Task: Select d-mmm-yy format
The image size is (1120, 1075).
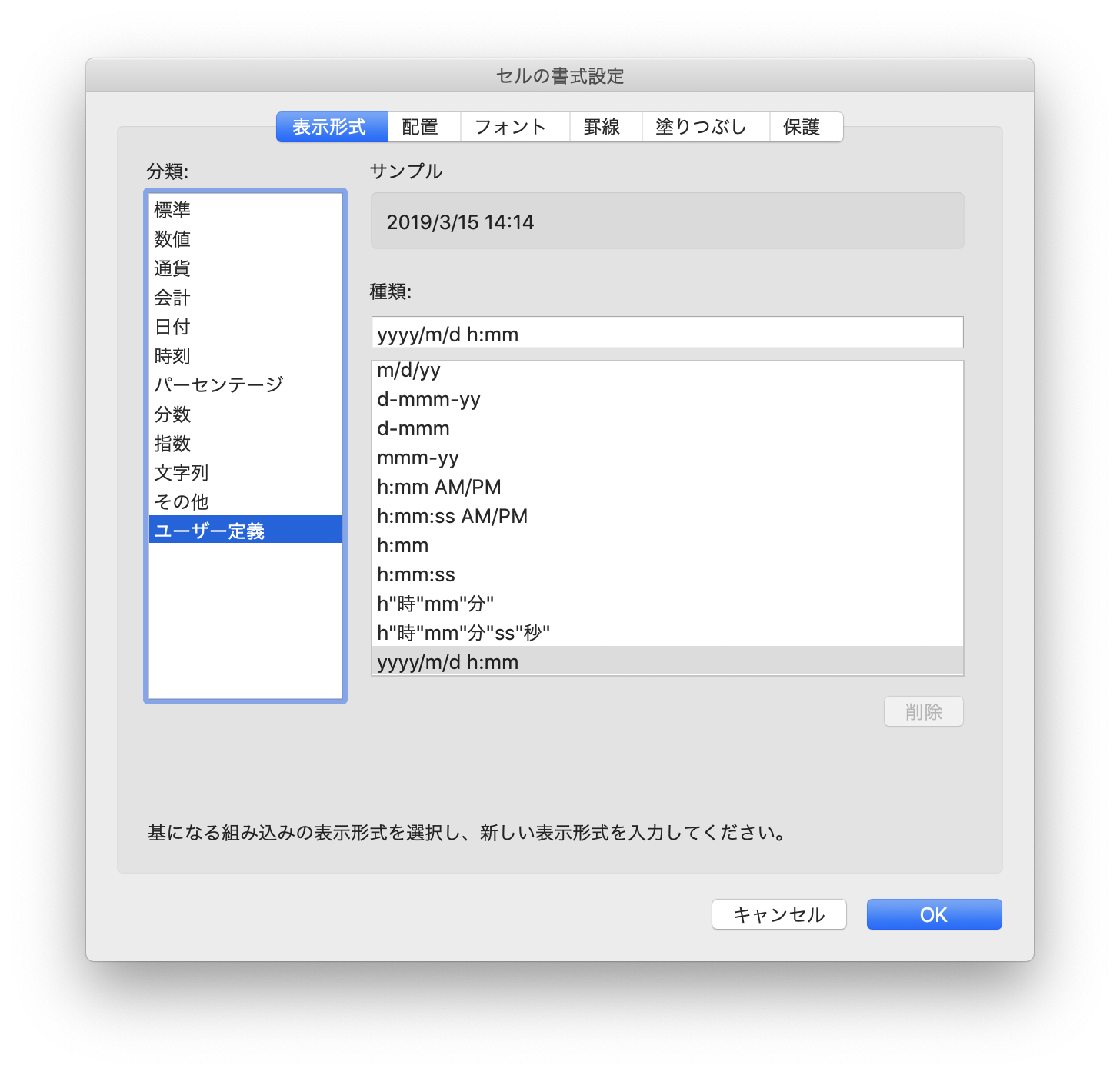Action: point(667,399)
